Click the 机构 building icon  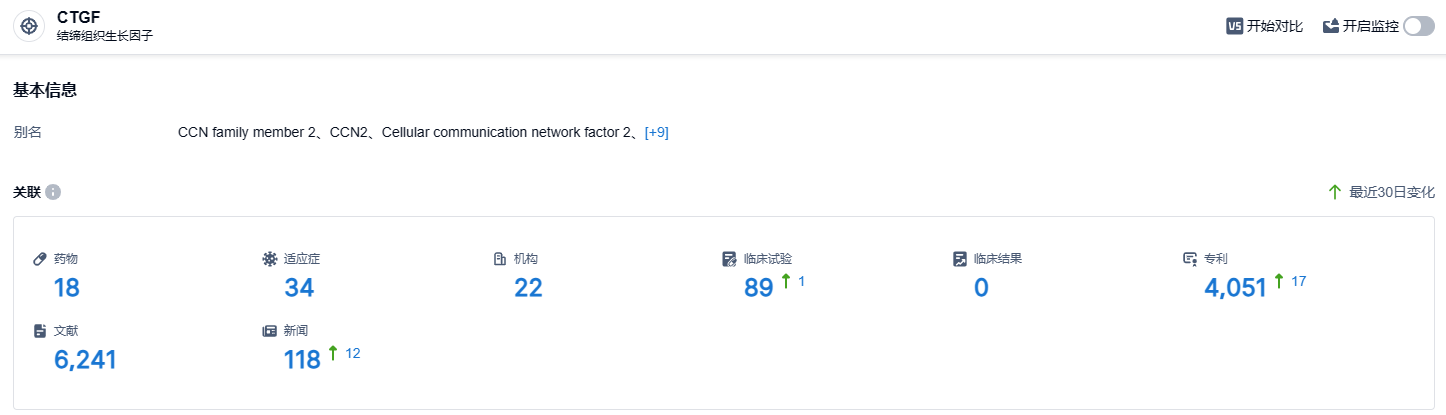[x=500, y=259]
